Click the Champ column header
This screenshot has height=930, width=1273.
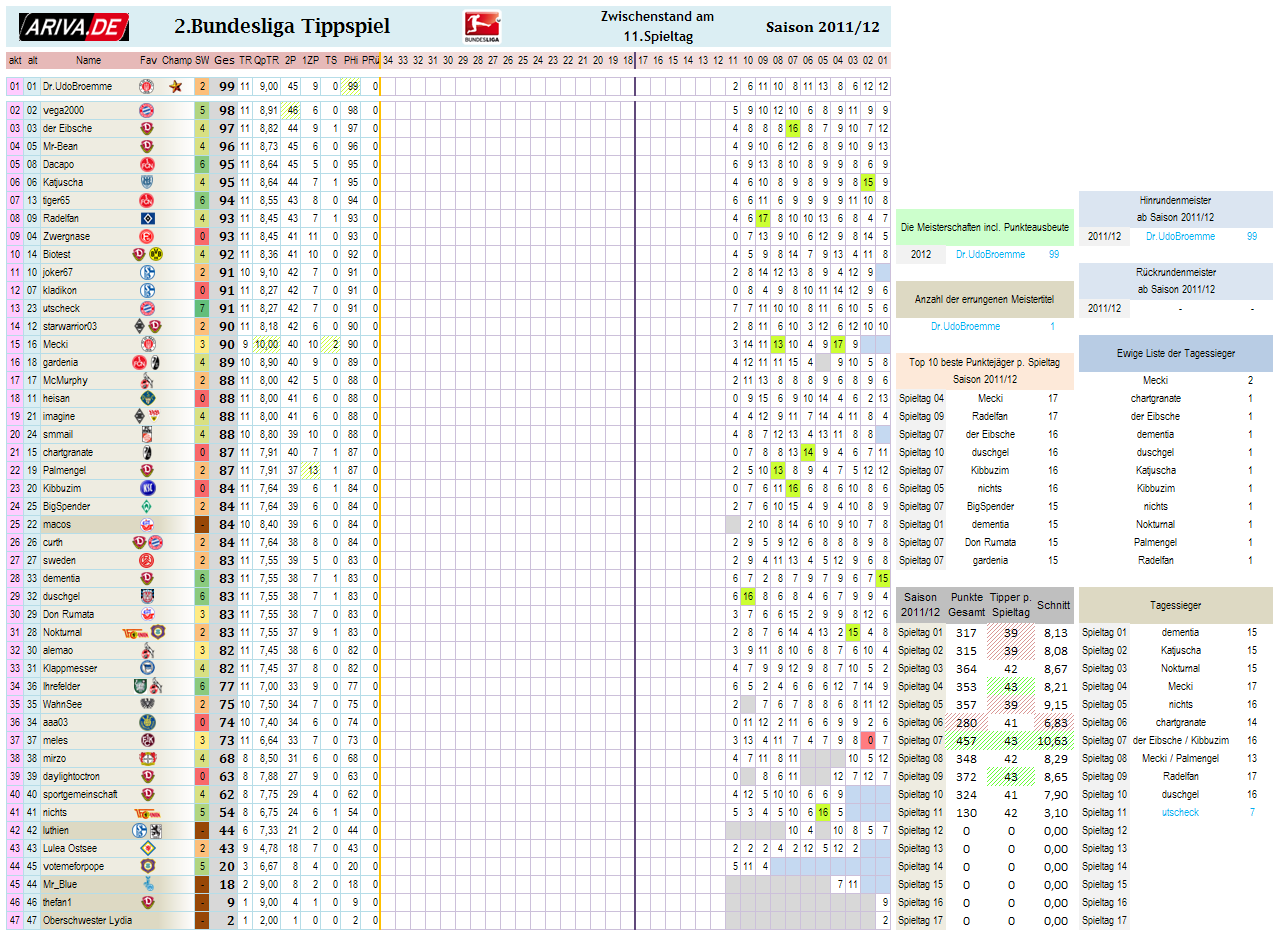point(177,61)
